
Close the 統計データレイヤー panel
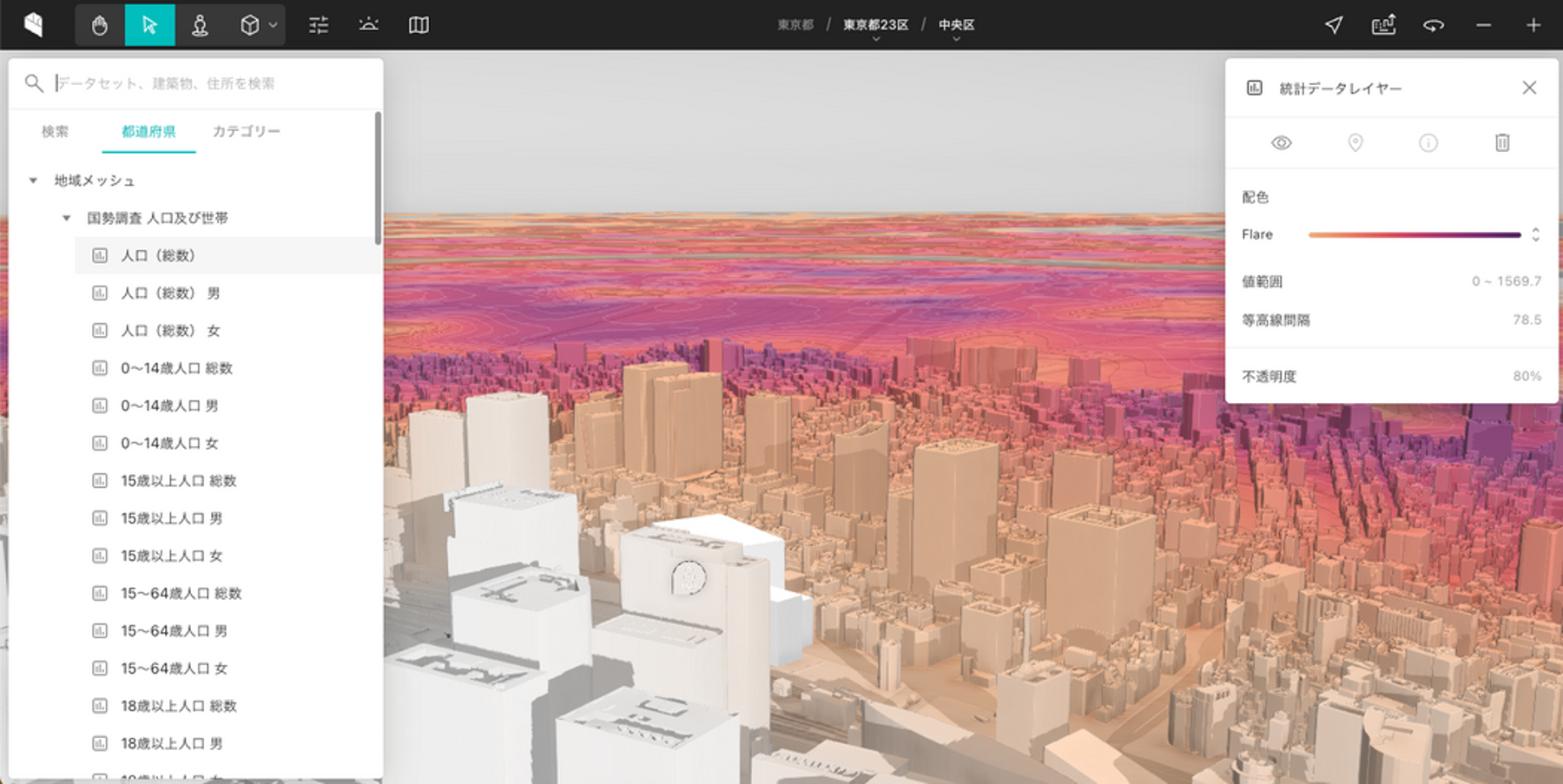tap(1529, 88)
